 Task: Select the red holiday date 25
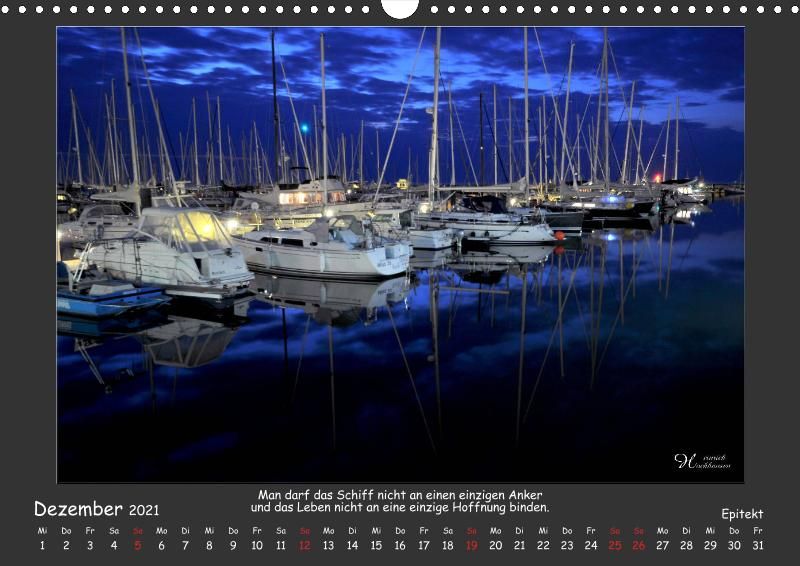tap(615, 545)
